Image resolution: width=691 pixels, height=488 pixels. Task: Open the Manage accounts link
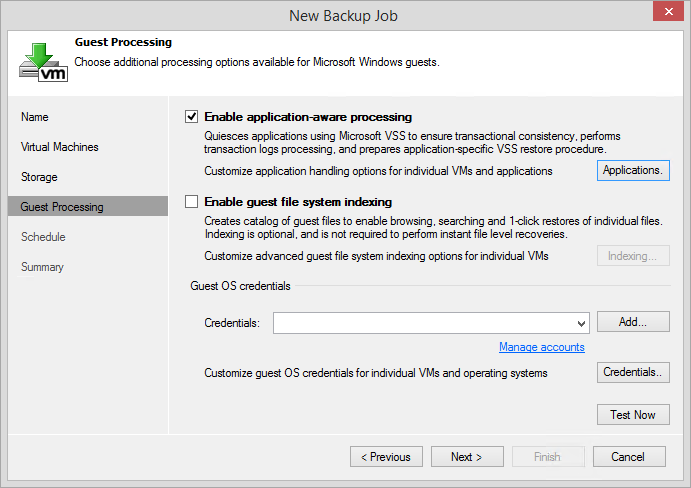[542, 347]
